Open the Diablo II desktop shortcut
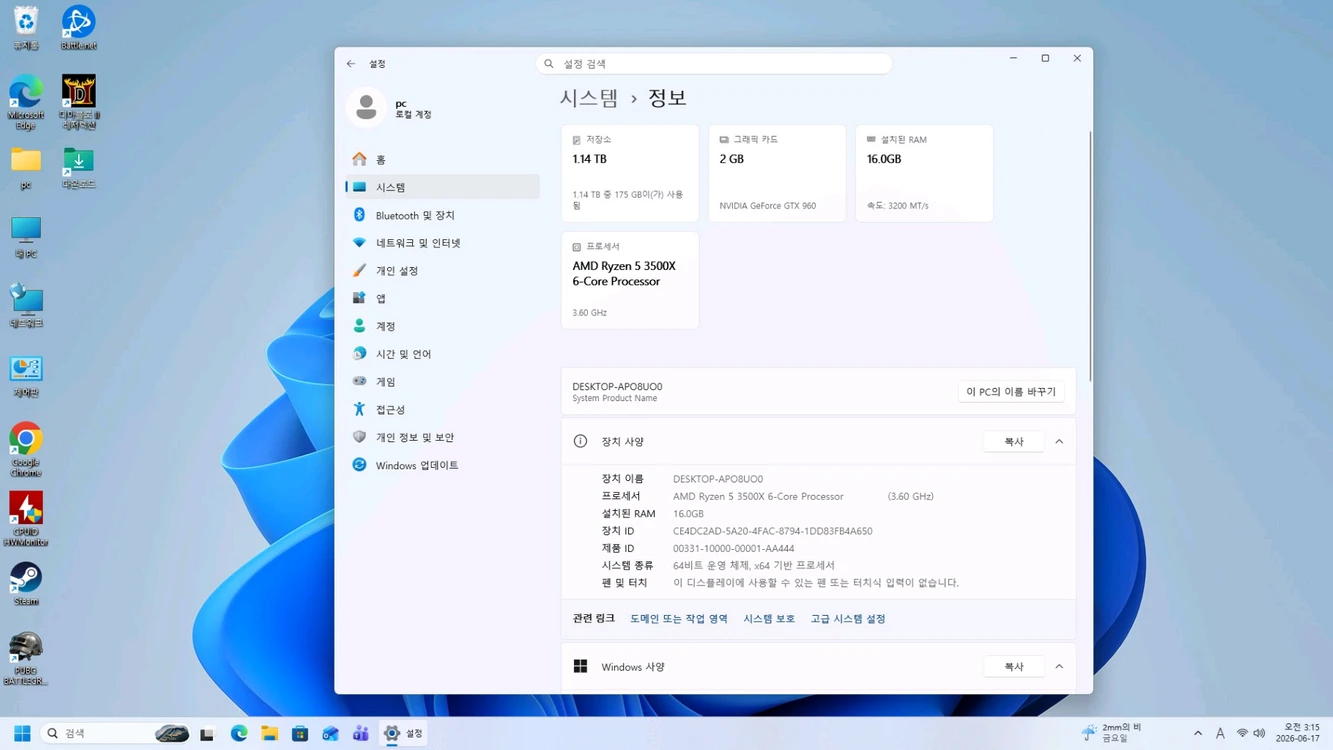This screenshot has width=1333, height=750. coord(79,103)
